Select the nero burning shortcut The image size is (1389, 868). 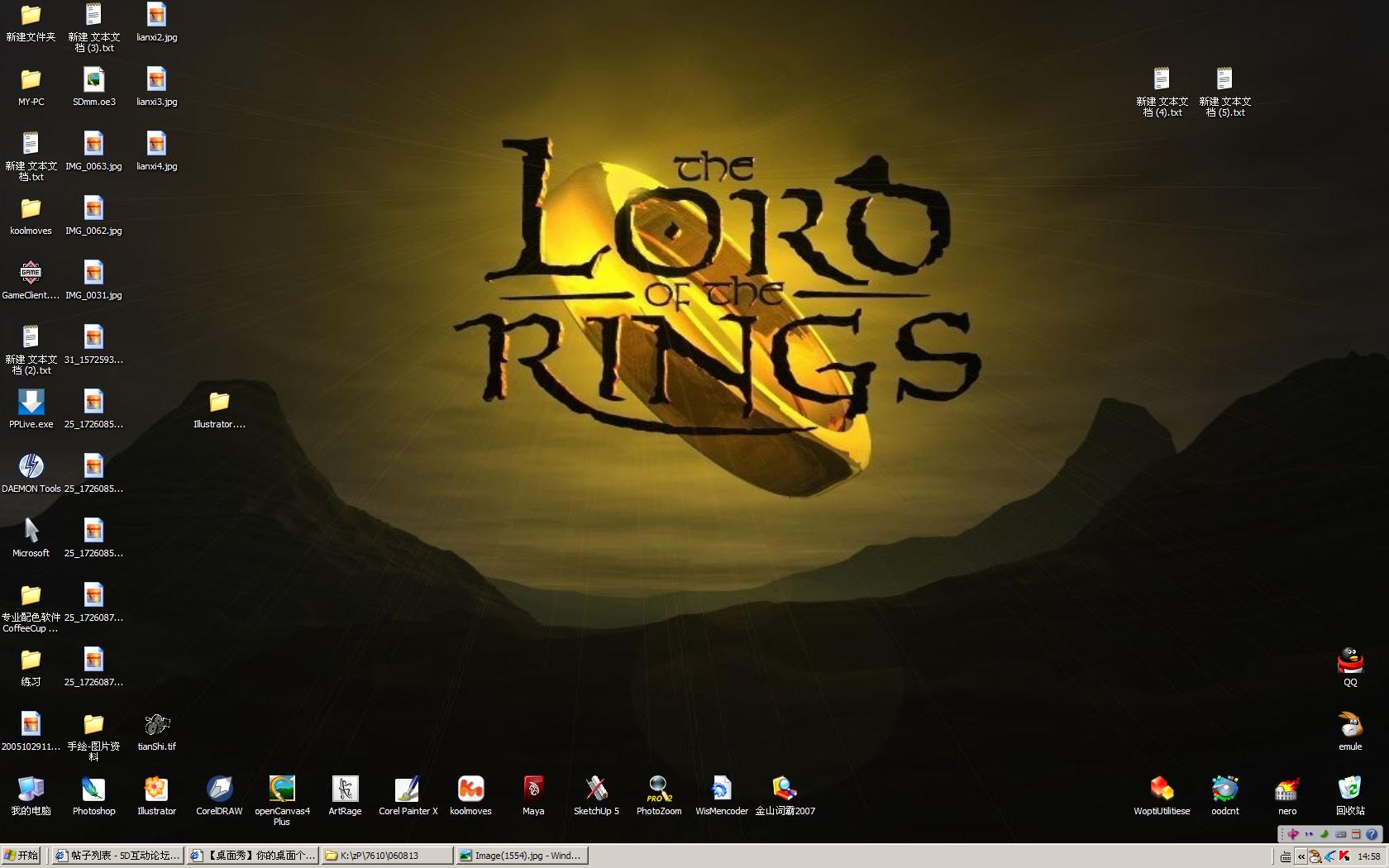(x=1287, y=795)
